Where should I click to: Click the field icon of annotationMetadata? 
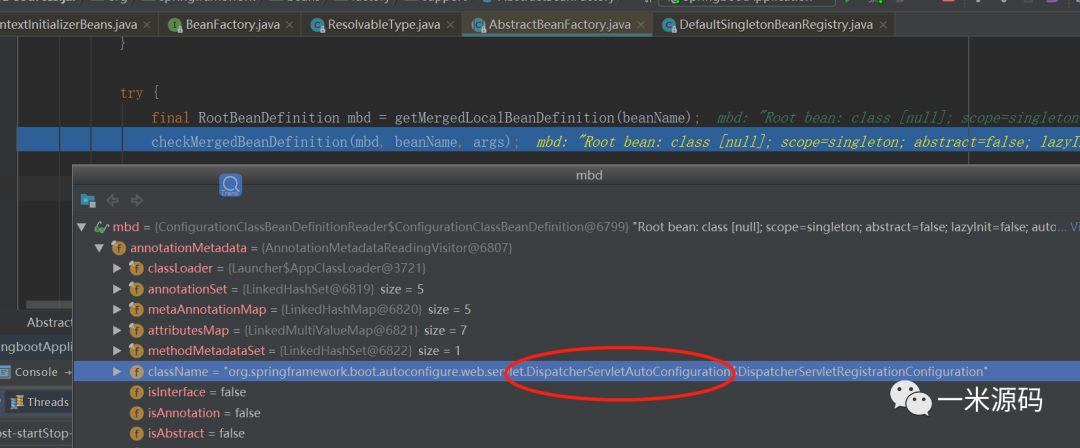(119, 247)
